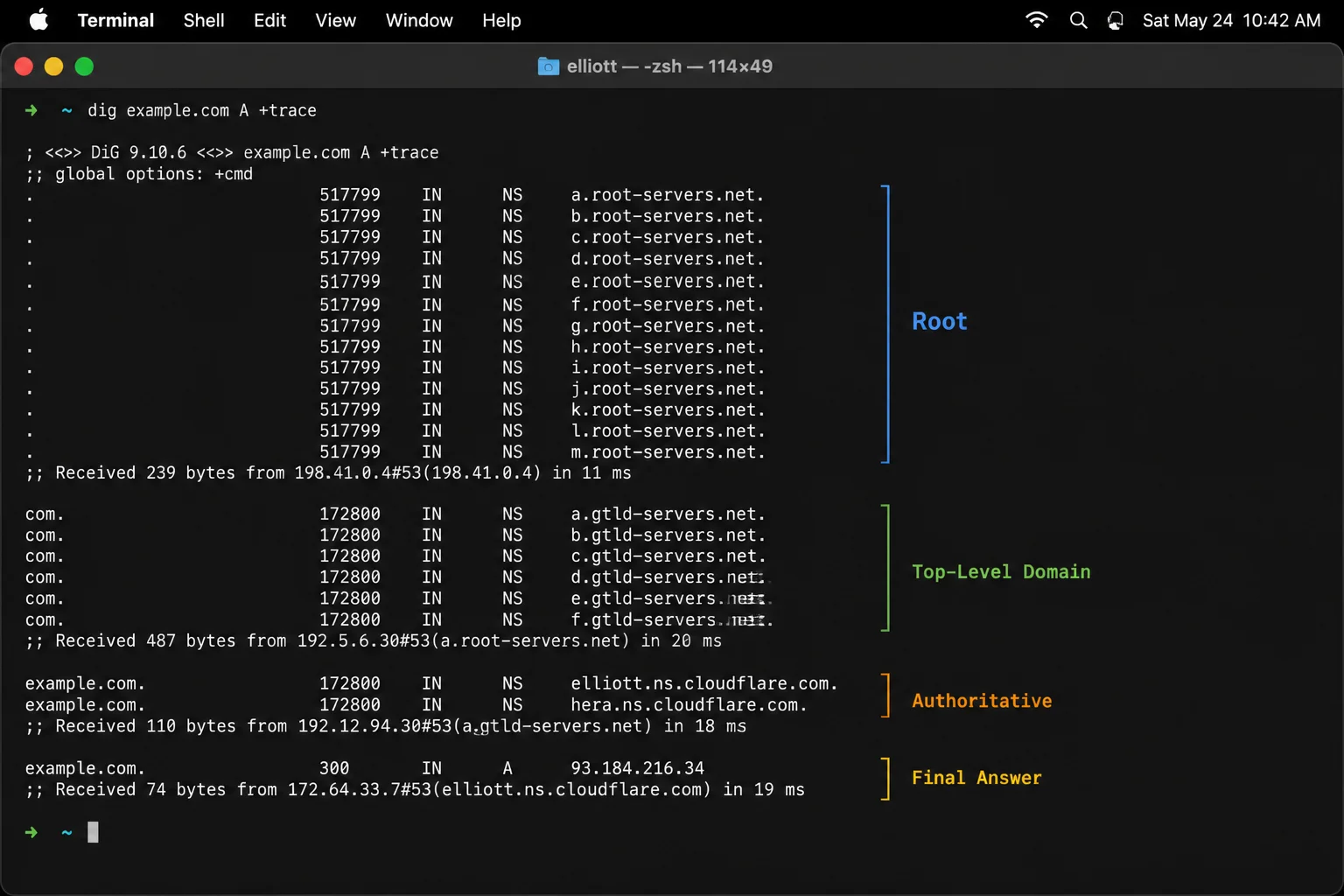Click the Wi-Fi status icon

(1037, 20)
